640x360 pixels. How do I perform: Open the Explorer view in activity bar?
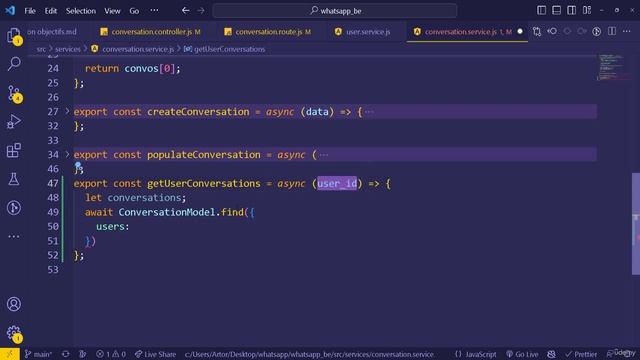[14, 36]
